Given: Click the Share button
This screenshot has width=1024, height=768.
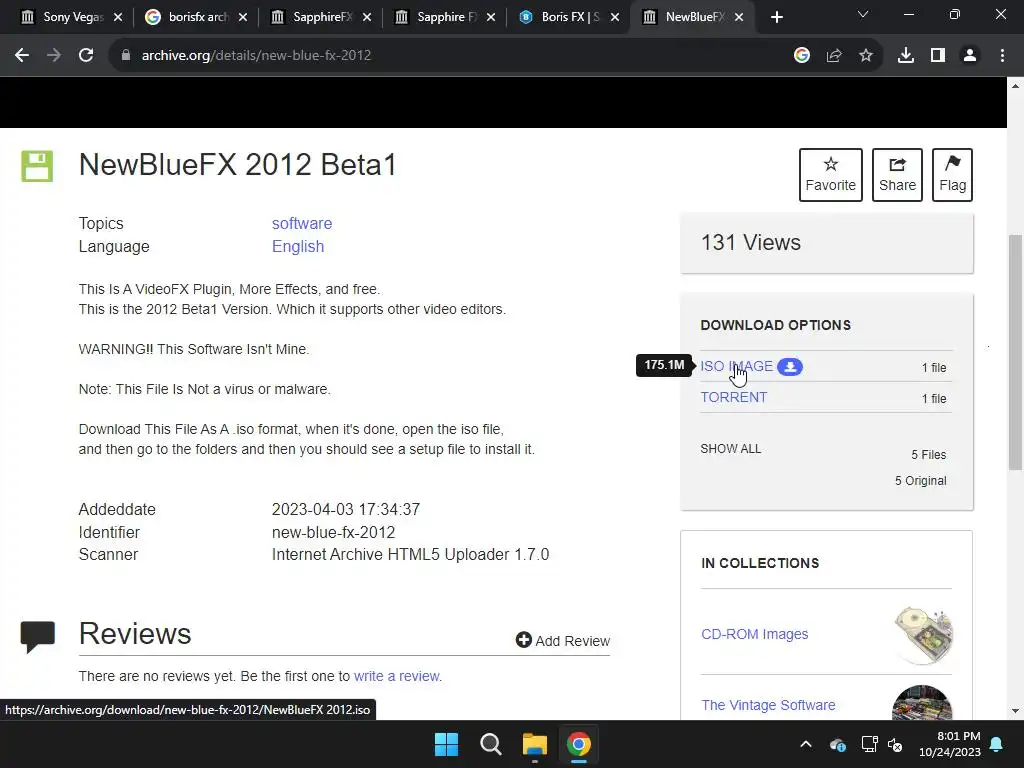Looking at the screenshot, I should coord(897,174).
